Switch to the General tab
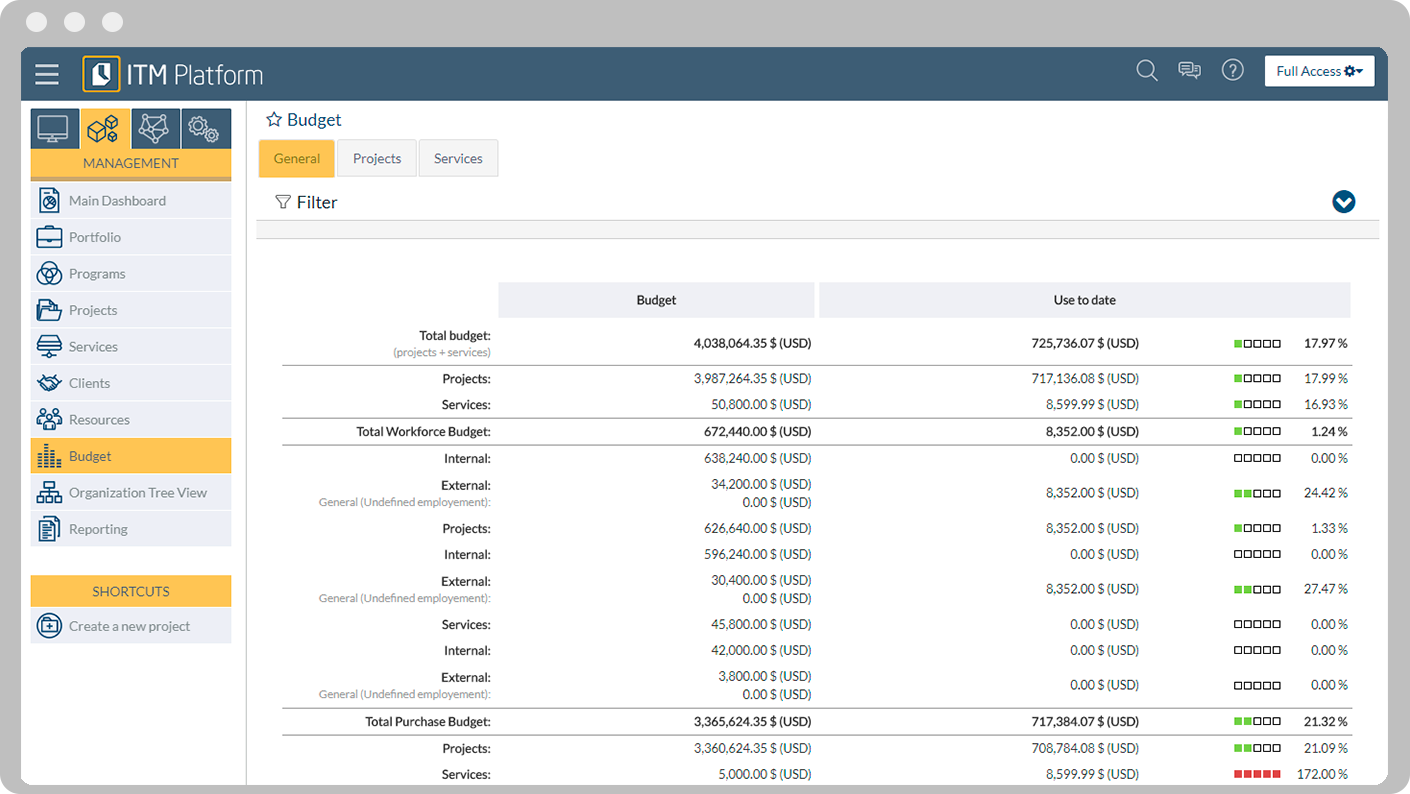 click(297, 158)
